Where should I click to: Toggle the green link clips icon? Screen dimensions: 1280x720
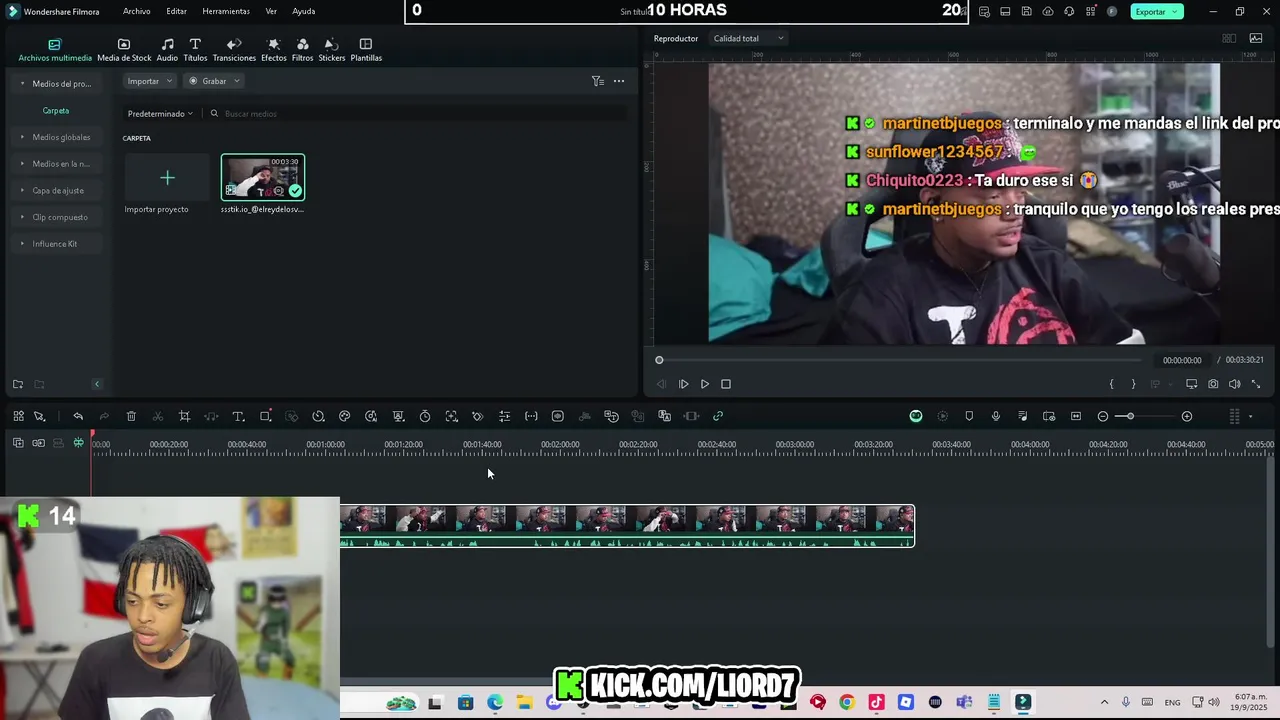tap(718, 416)
